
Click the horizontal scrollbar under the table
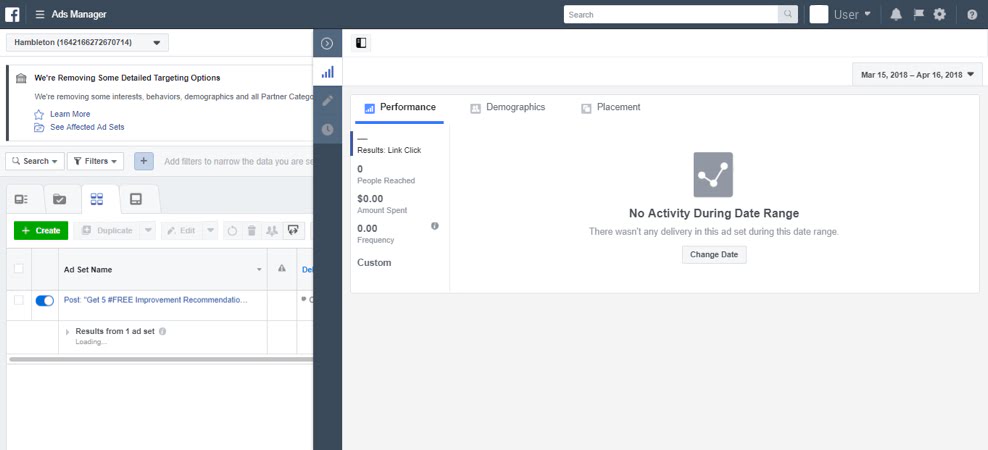tap(161, 359)
